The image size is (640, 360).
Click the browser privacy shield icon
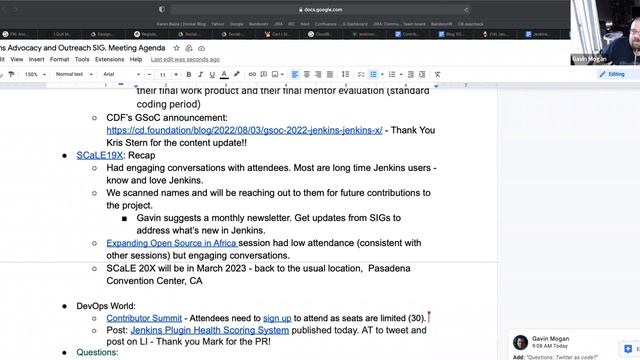coord(162,9)
